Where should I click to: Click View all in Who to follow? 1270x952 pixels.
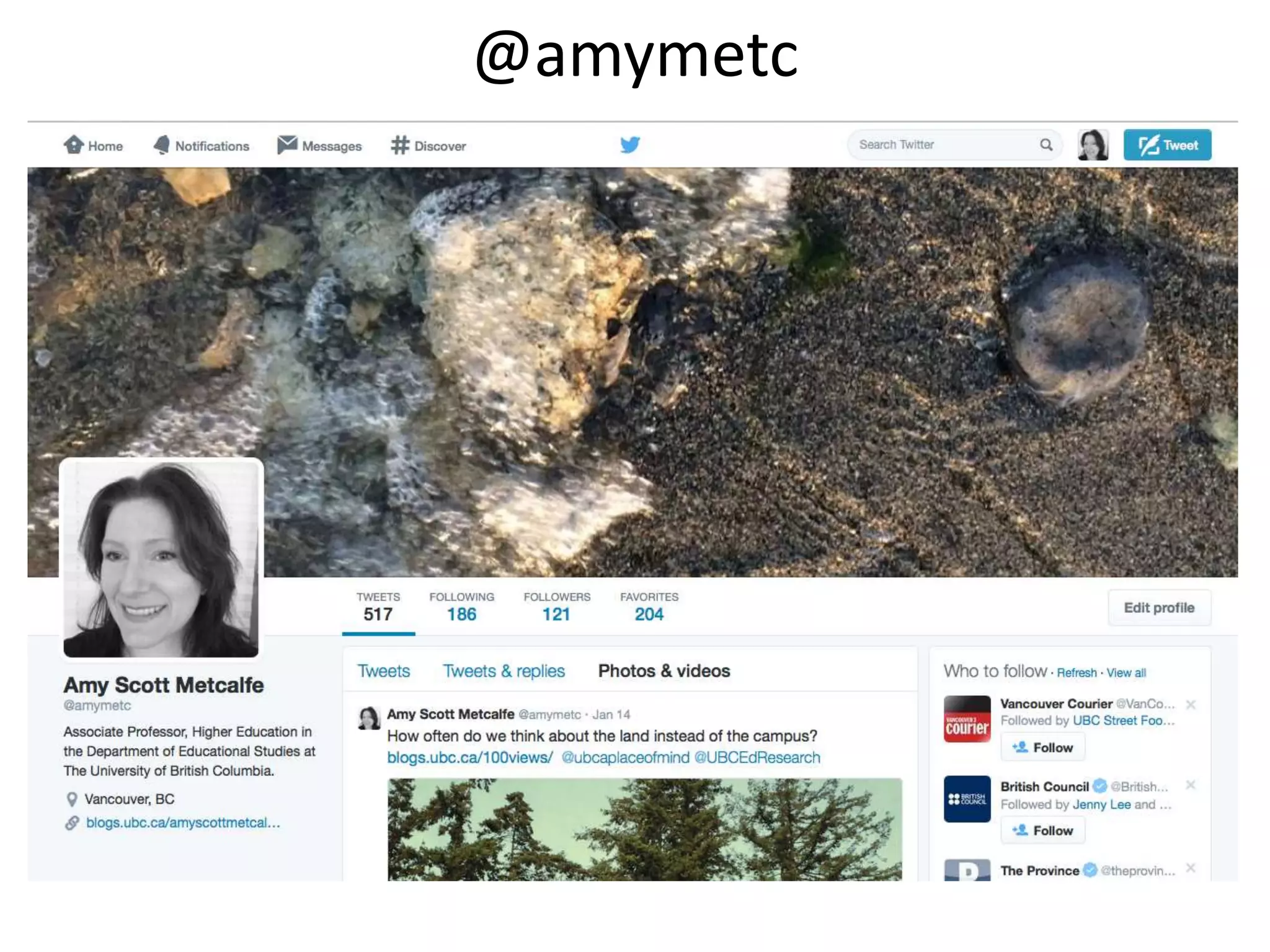(1126, 673)
